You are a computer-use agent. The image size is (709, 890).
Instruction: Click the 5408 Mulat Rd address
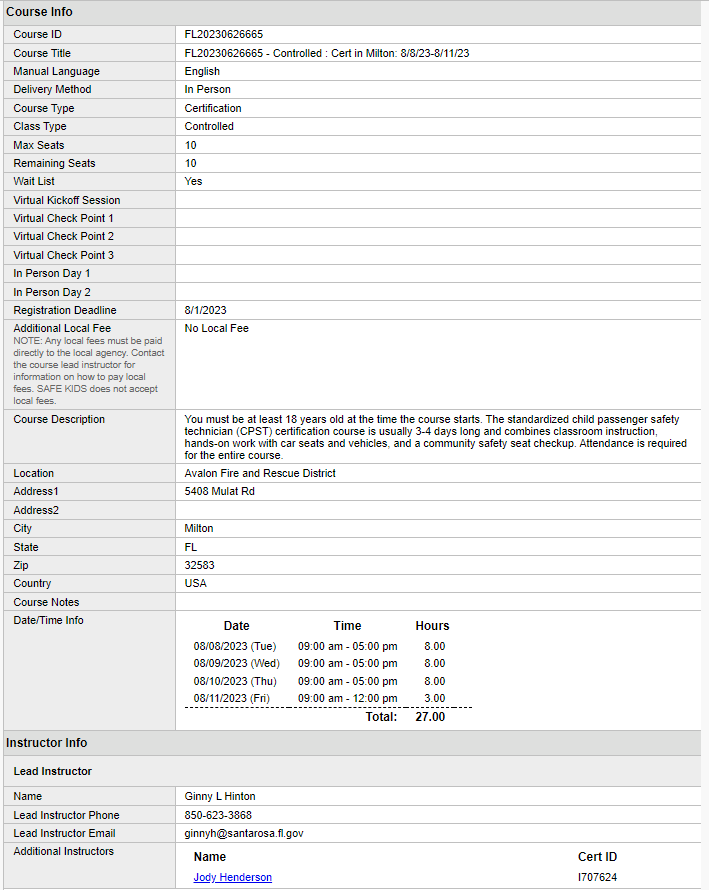[x=222, y=492]
